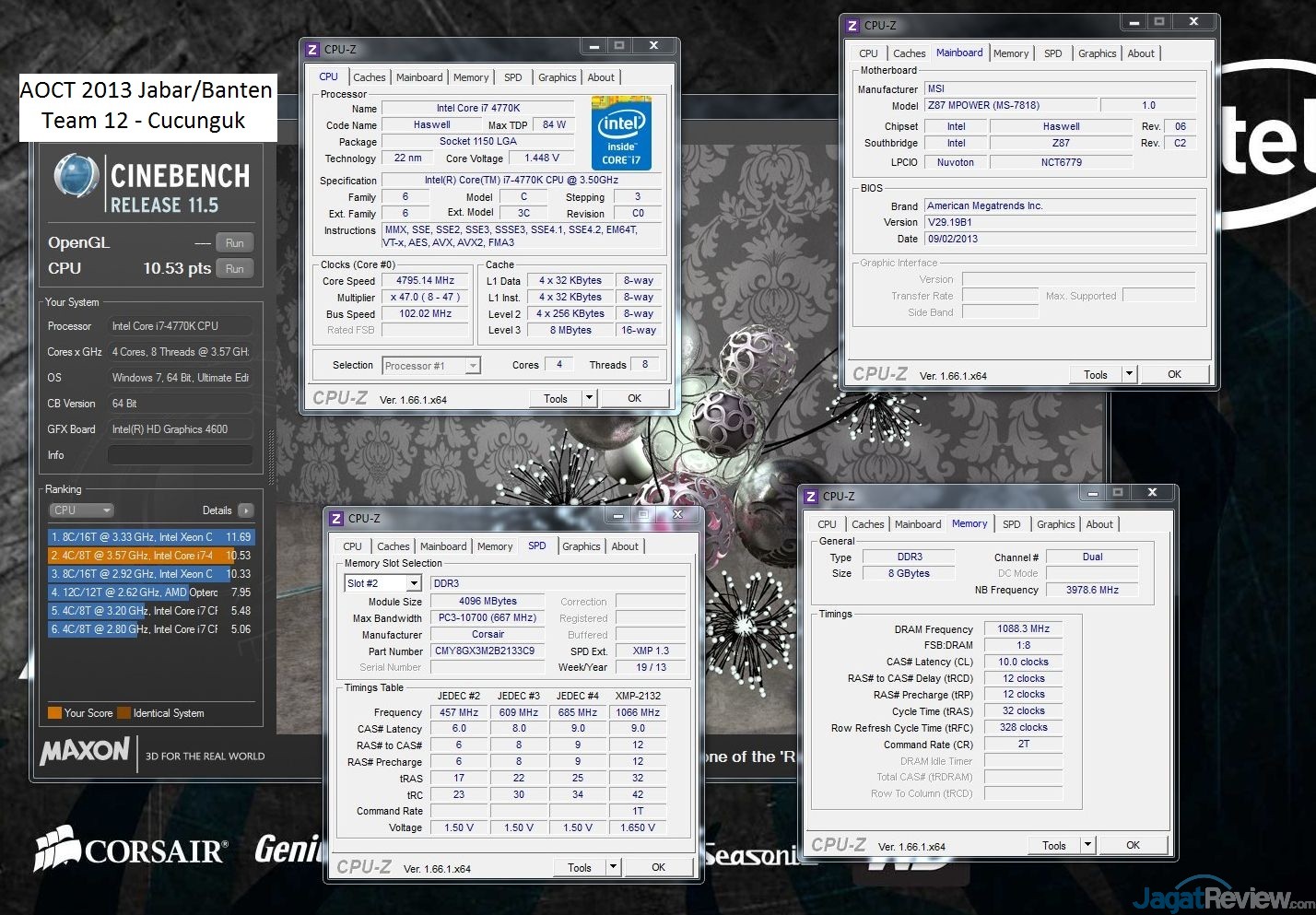This screenshot has width=1316, height=915.
Task: Click the Details arrow icon in Ranking
Action: tap(245, 510)
